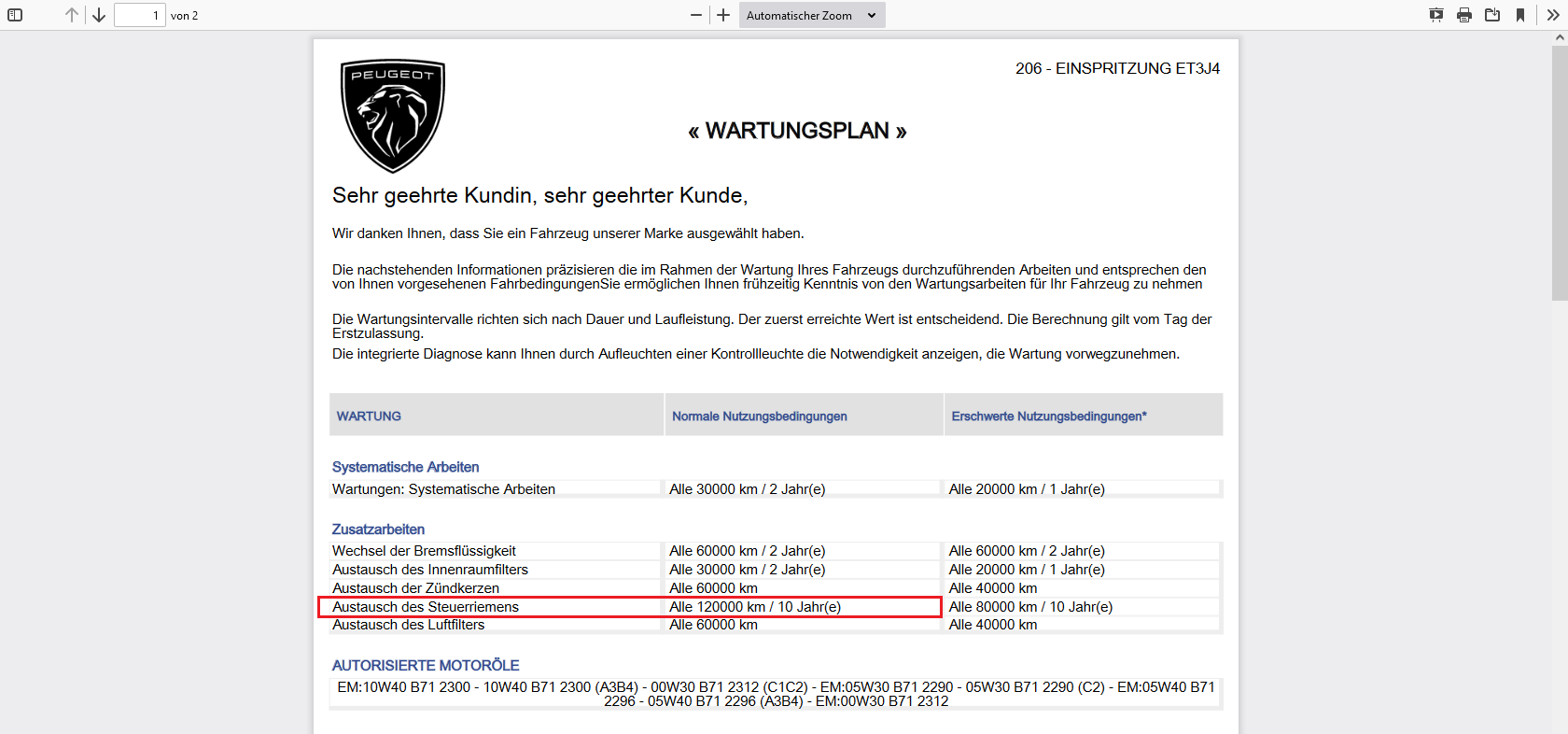Zoom out with the minus button
1568x734 pixels.
[695, 15]
